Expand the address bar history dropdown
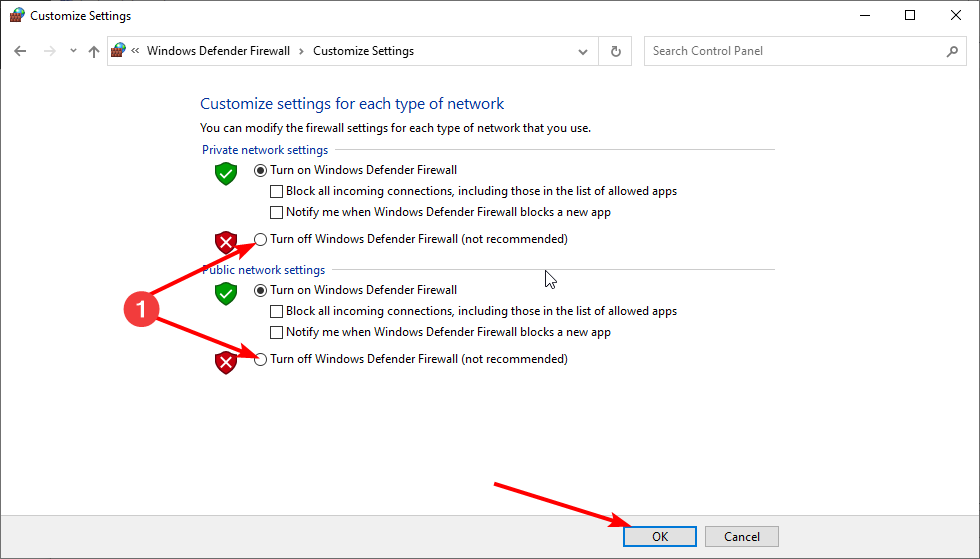 582,51
